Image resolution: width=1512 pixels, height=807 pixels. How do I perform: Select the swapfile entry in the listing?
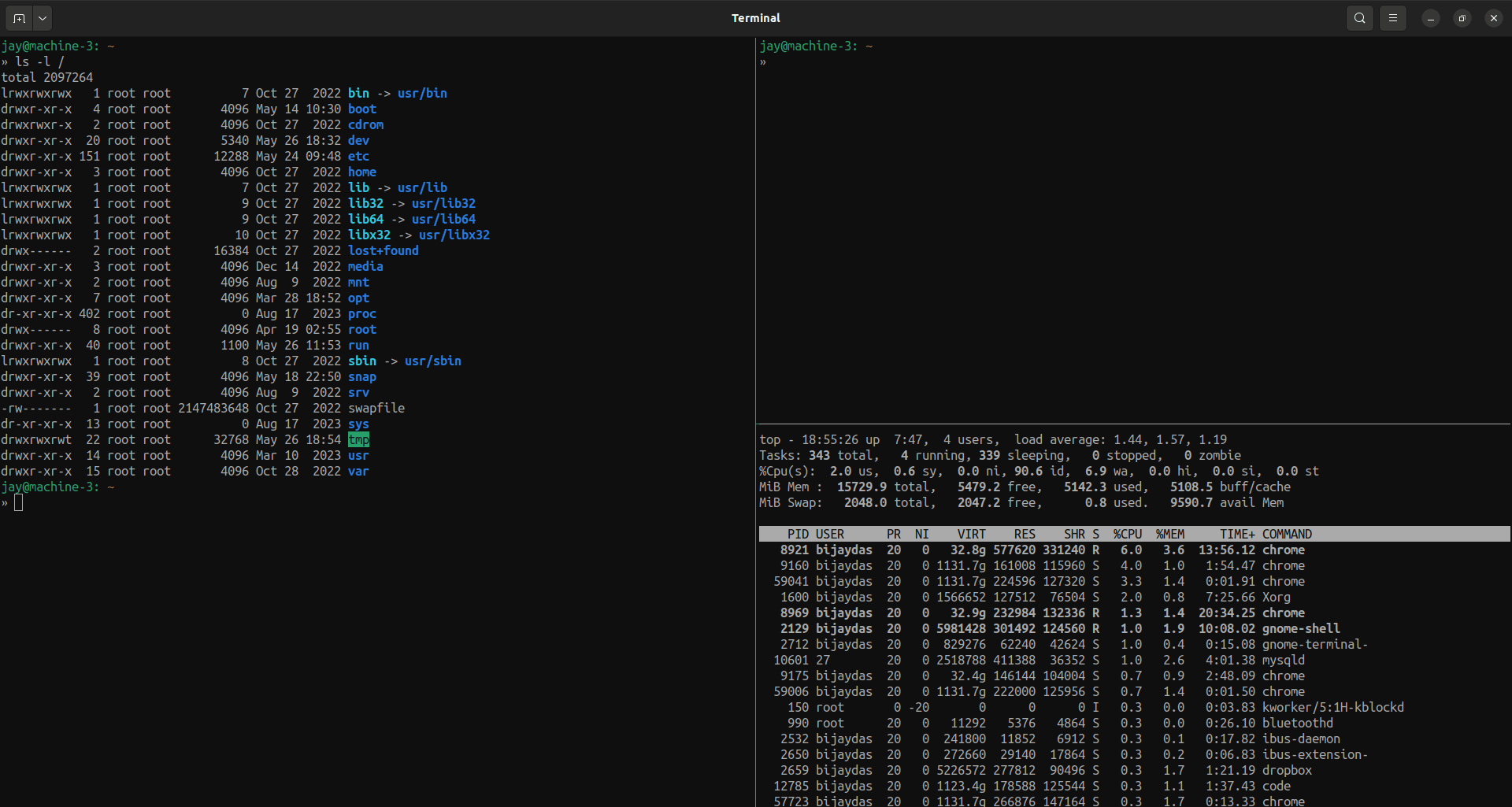[x=376, y=408]
